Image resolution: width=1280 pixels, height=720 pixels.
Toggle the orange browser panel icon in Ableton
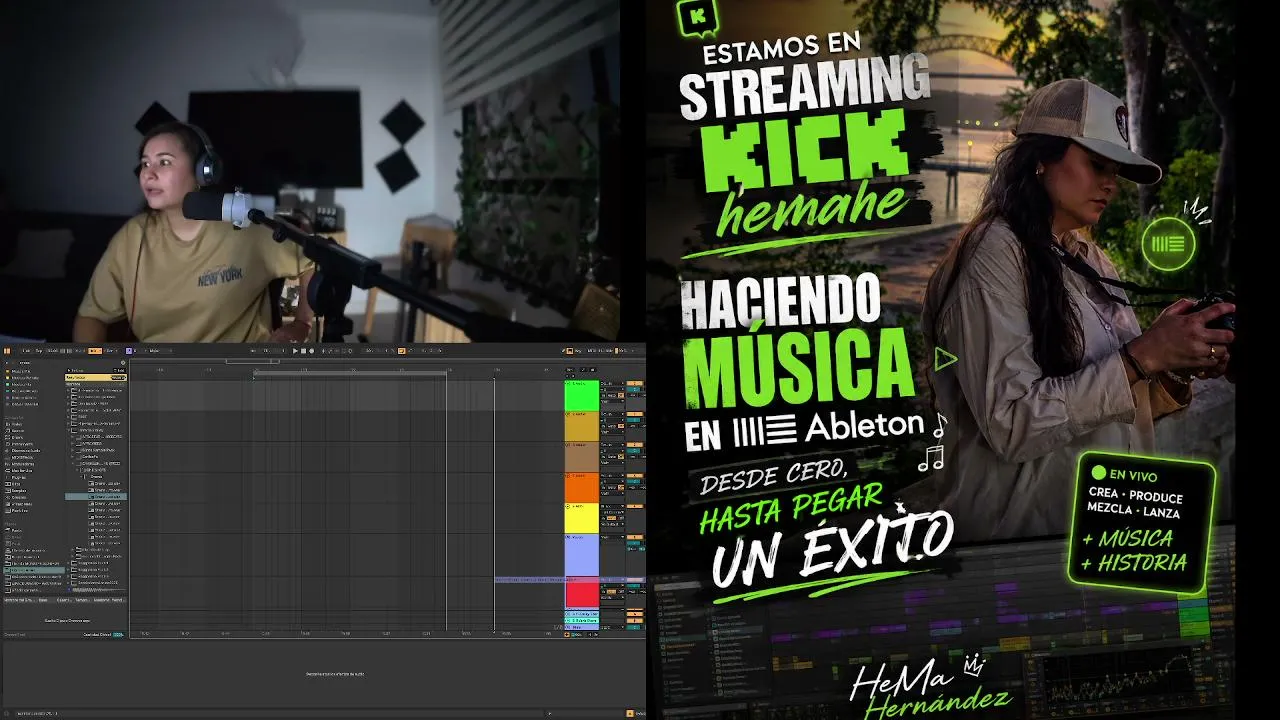pos(7,351)
